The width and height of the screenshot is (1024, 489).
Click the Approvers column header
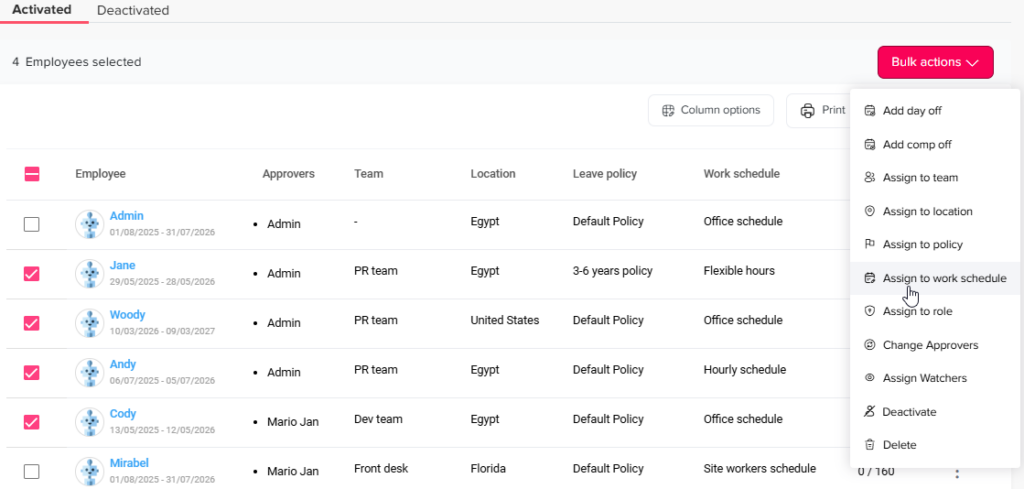(x=289, y=174)
